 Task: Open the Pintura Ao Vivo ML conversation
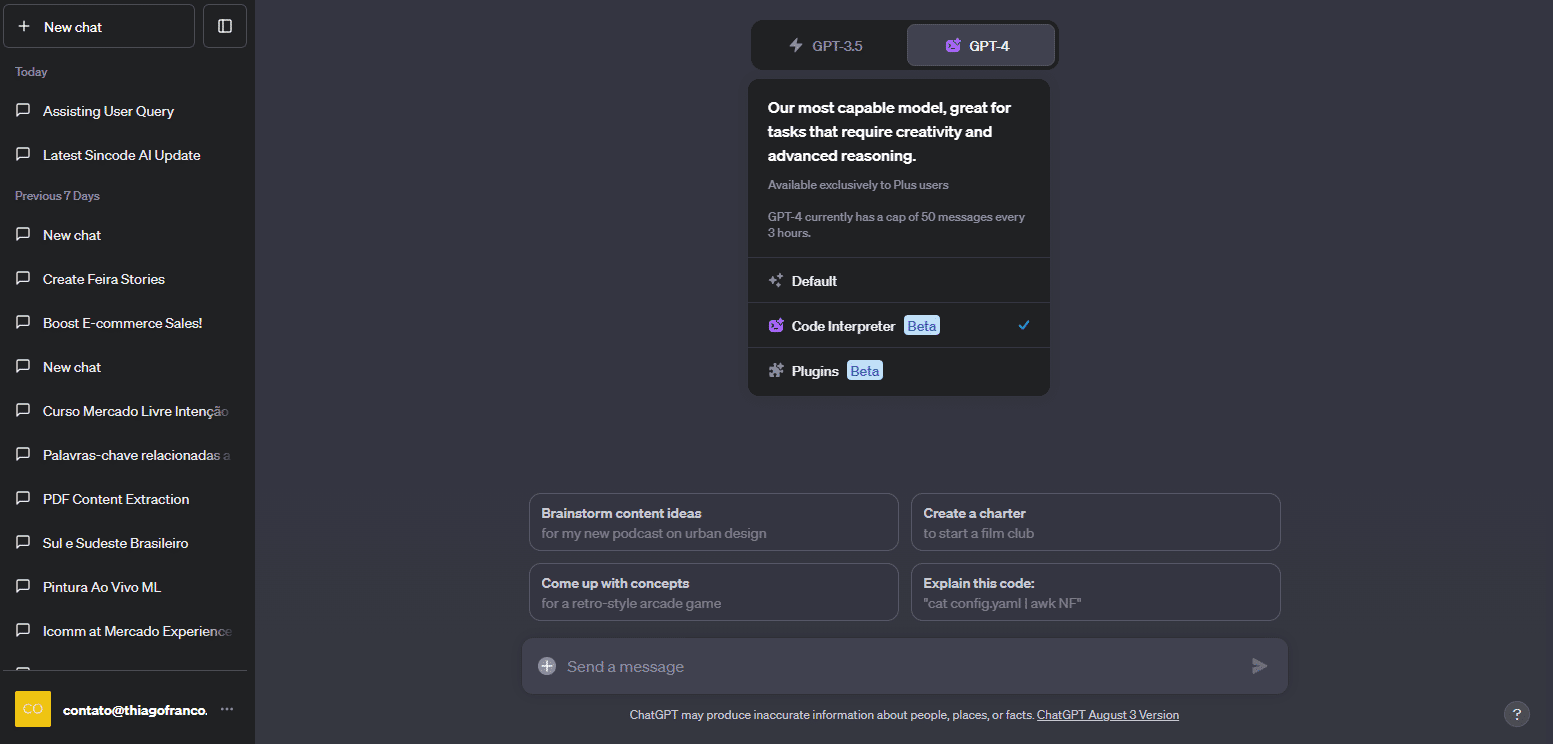click(x=124, y=587)
